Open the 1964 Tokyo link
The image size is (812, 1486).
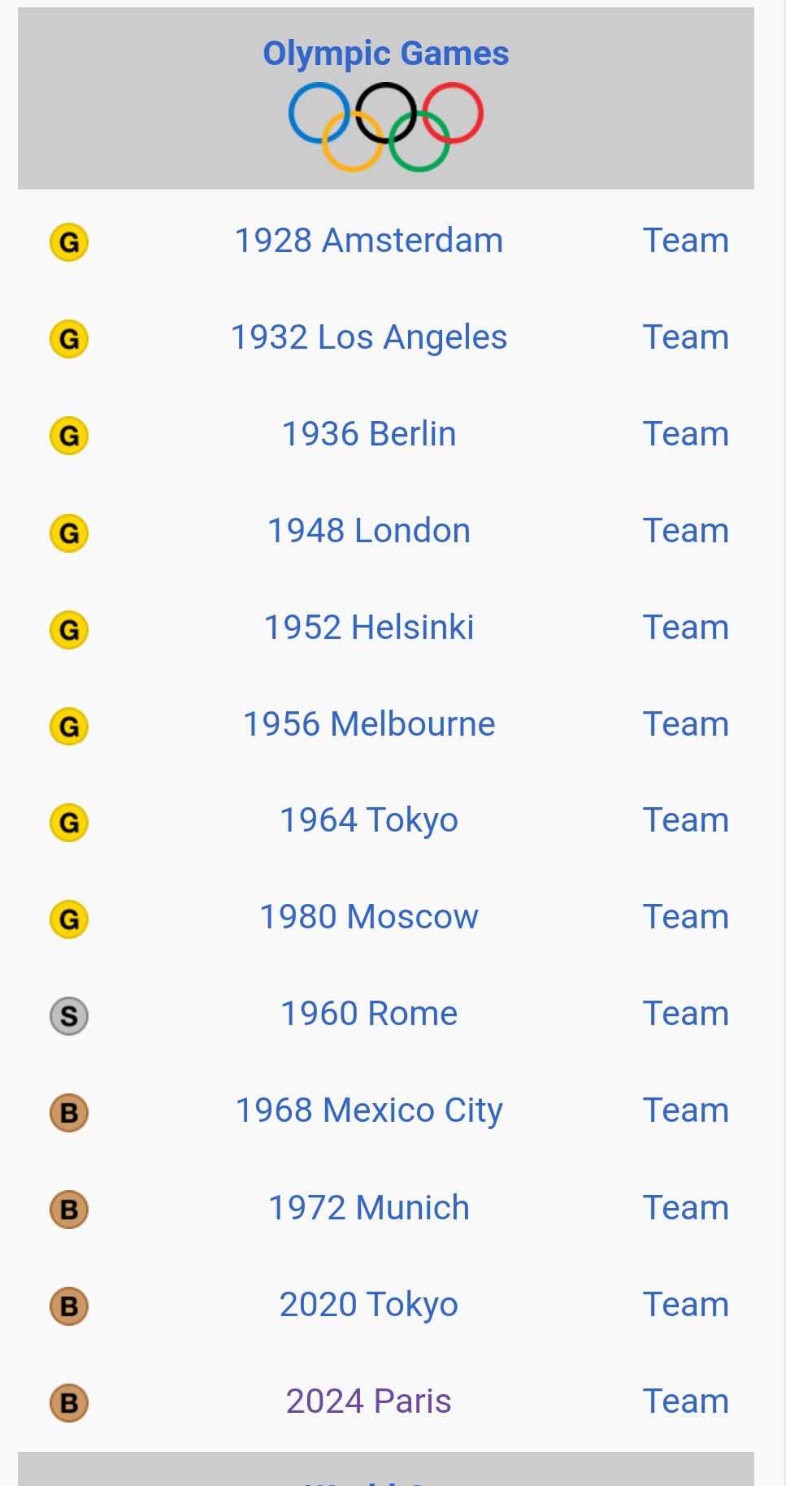[369, 820]
